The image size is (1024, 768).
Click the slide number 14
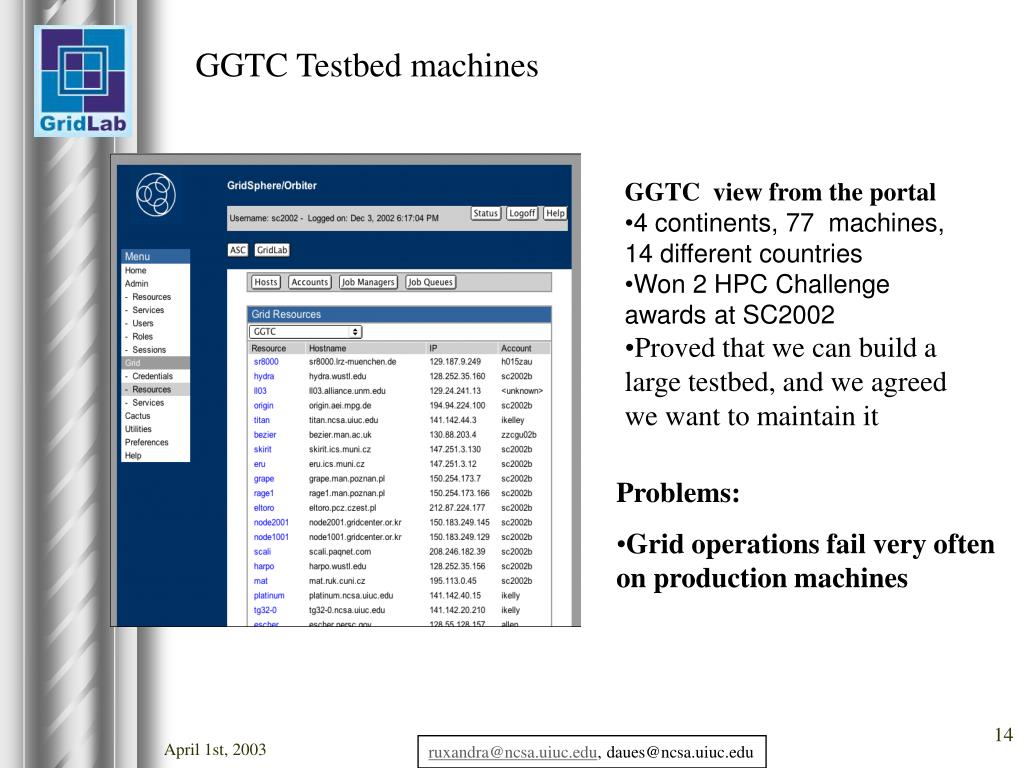(1004, 735)
